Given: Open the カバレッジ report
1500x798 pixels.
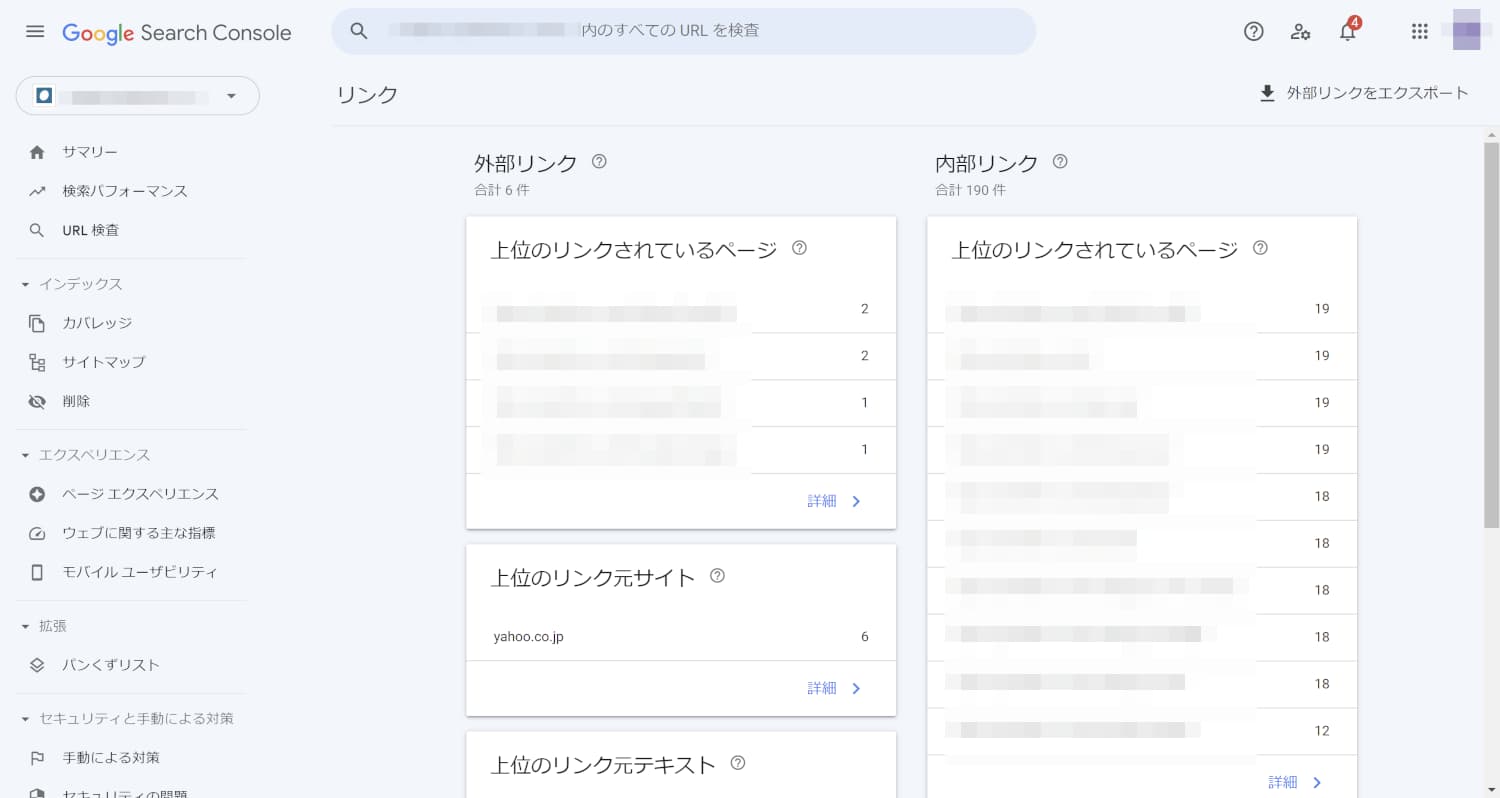Looking at the screenshot, I should coord(97,323).
